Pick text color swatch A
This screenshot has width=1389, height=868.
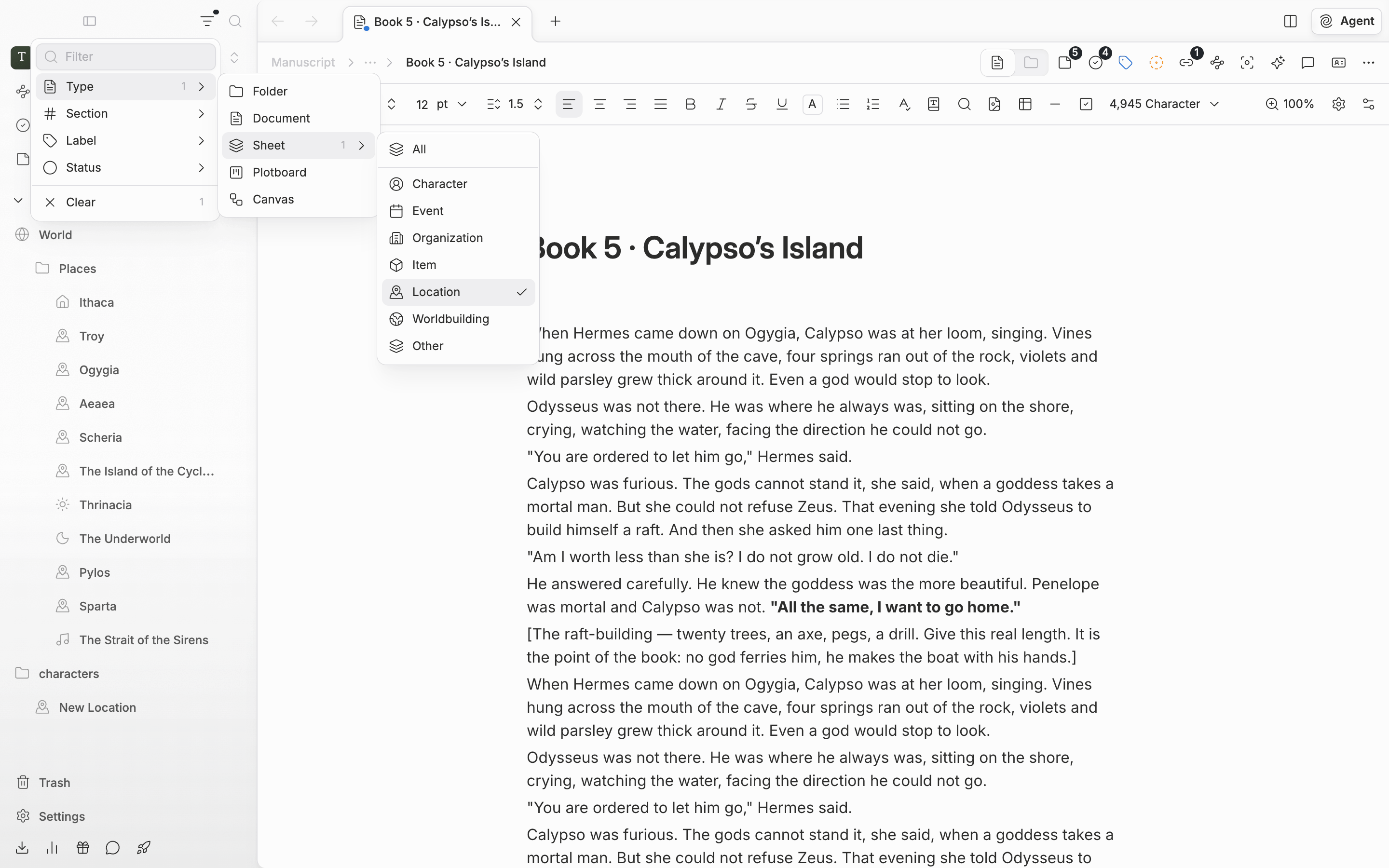pyautogui.click(x=812, y=104)
